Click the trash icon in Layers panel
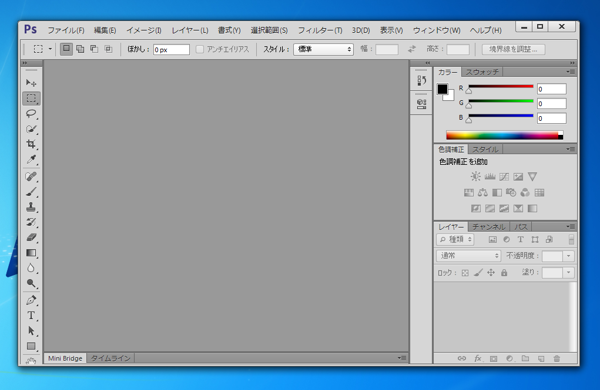Screen dimensions: 600x390 (557, 359)
